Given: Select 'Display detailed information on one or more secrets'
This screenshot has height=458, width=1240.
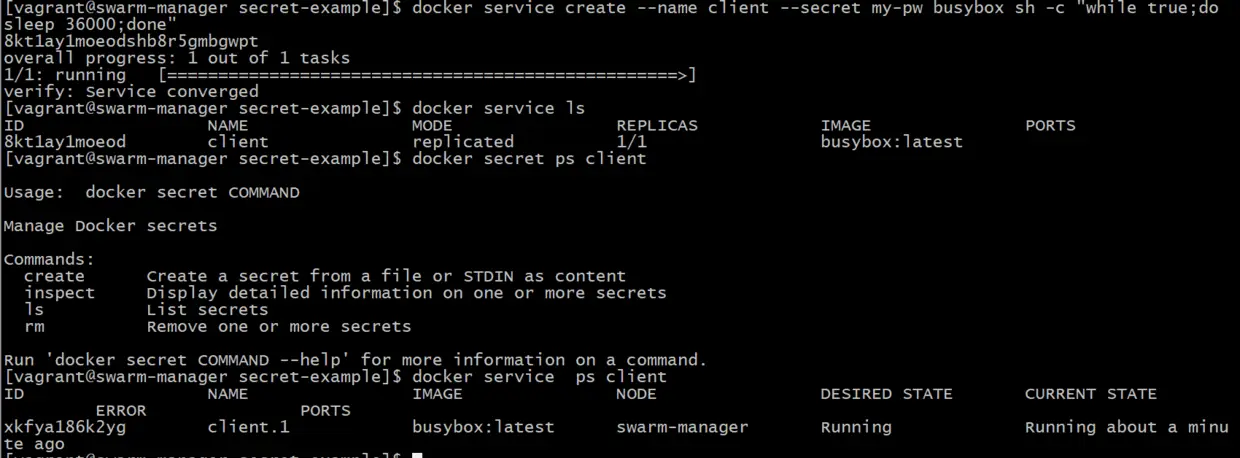Looking at the screenshot, I should [406, 293].
